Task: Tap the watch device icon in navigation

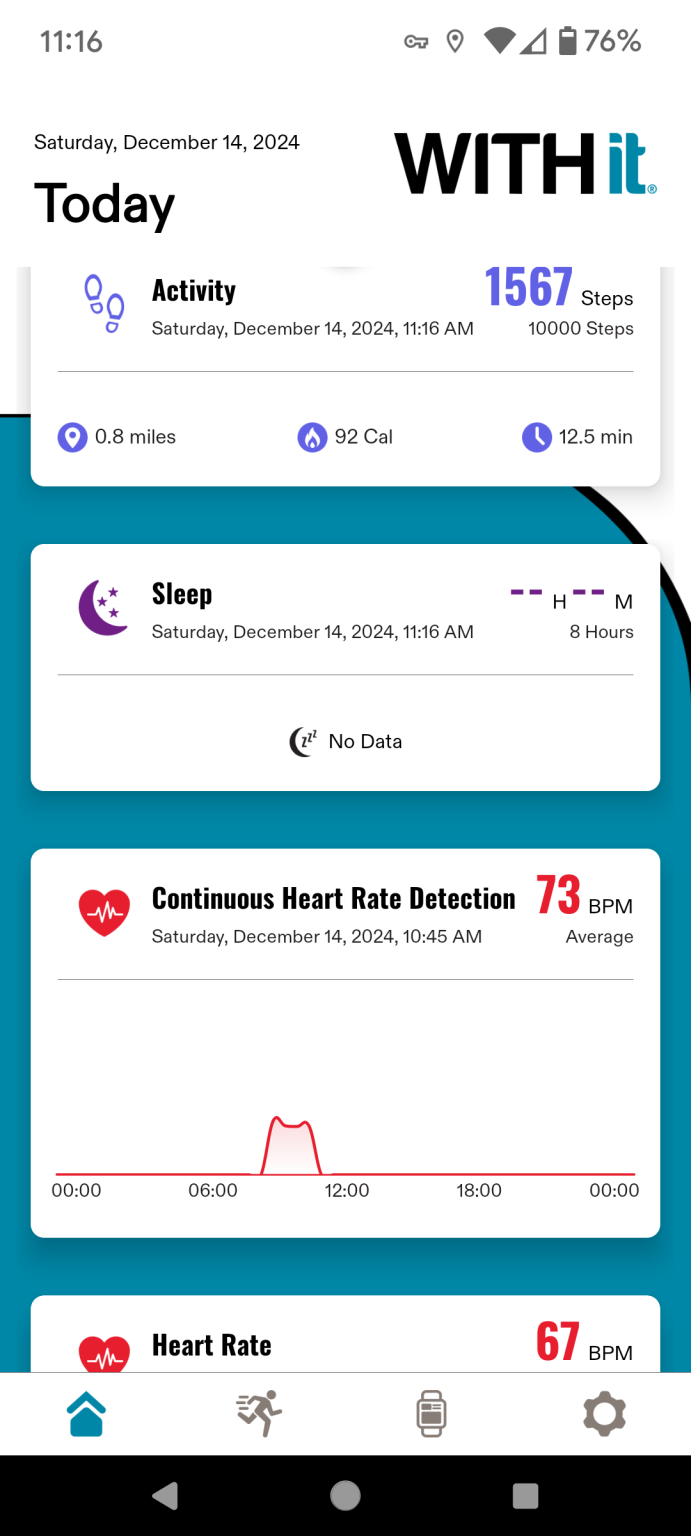Action: pyautogui.click(x=431, y=1413)
